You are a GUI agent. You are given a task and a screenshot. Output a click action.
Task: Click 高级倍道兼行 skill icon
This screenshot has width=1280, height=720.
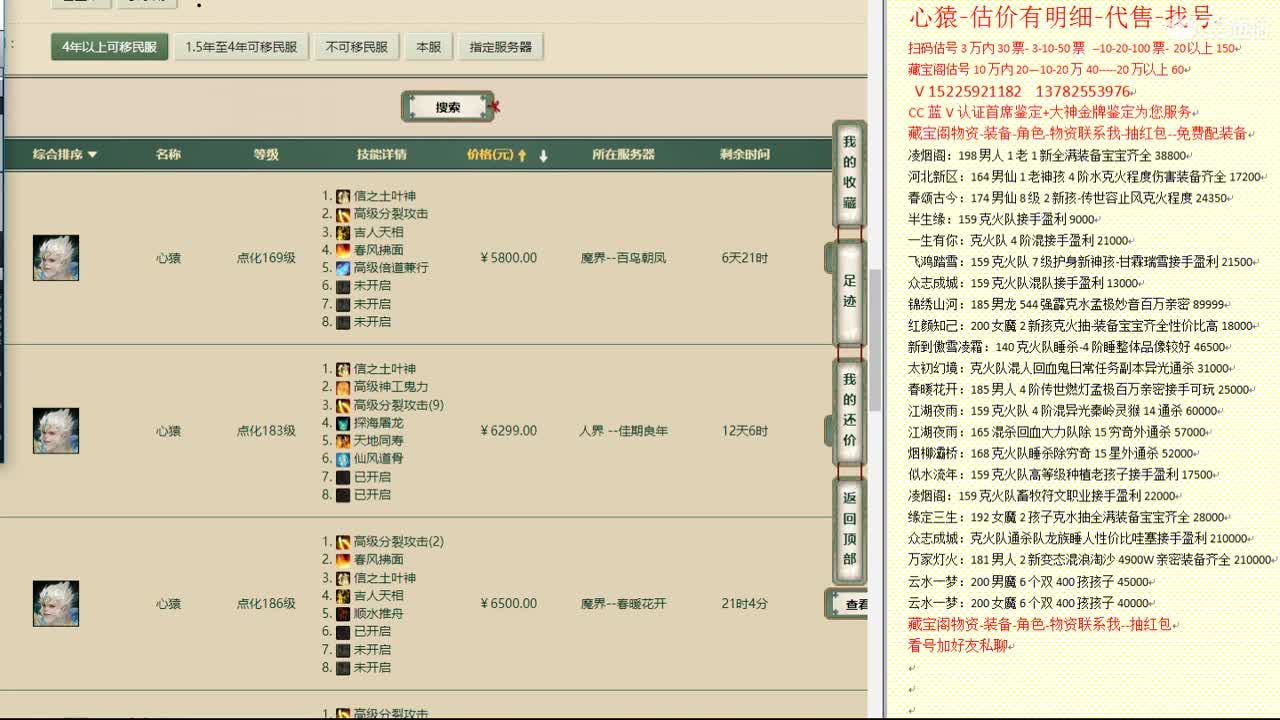(x=343, y=268)
